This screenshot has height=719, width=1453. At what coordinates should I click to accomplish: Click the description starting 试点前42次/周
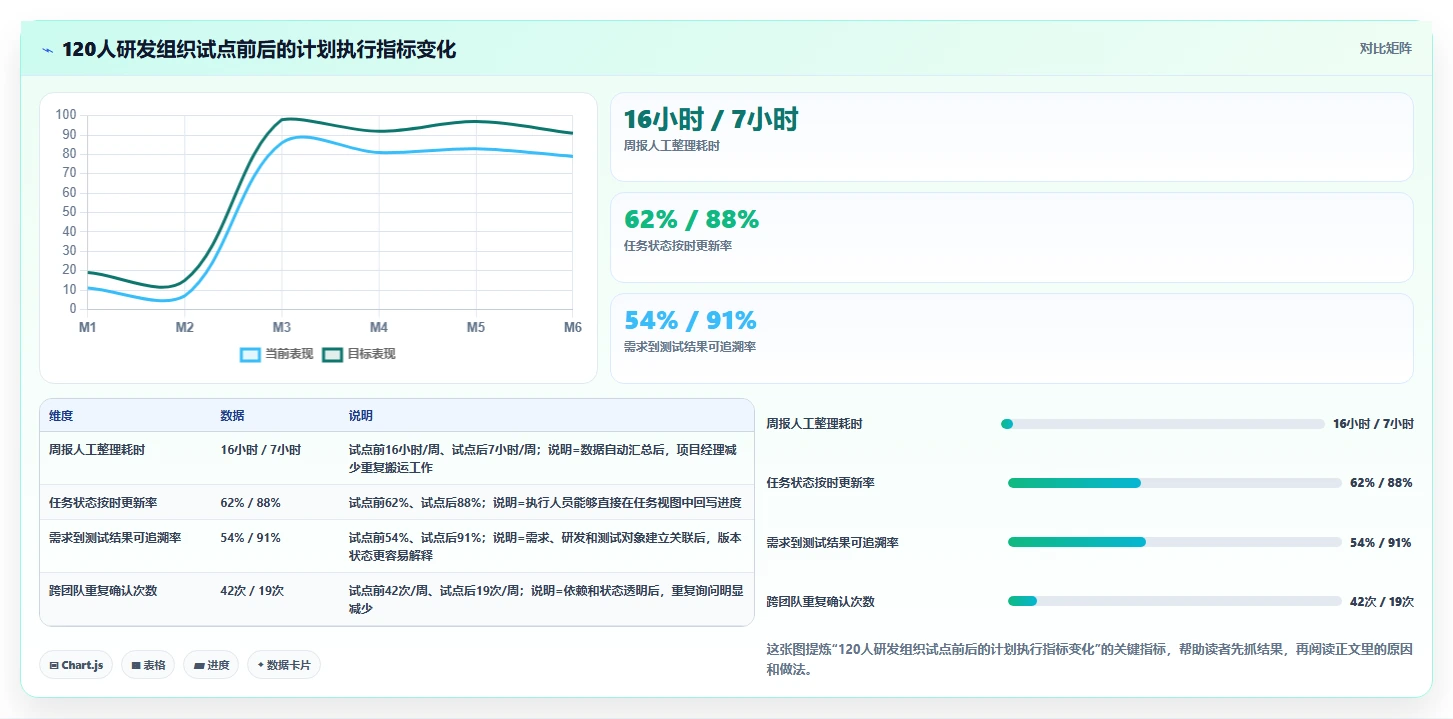click(545, 600)
